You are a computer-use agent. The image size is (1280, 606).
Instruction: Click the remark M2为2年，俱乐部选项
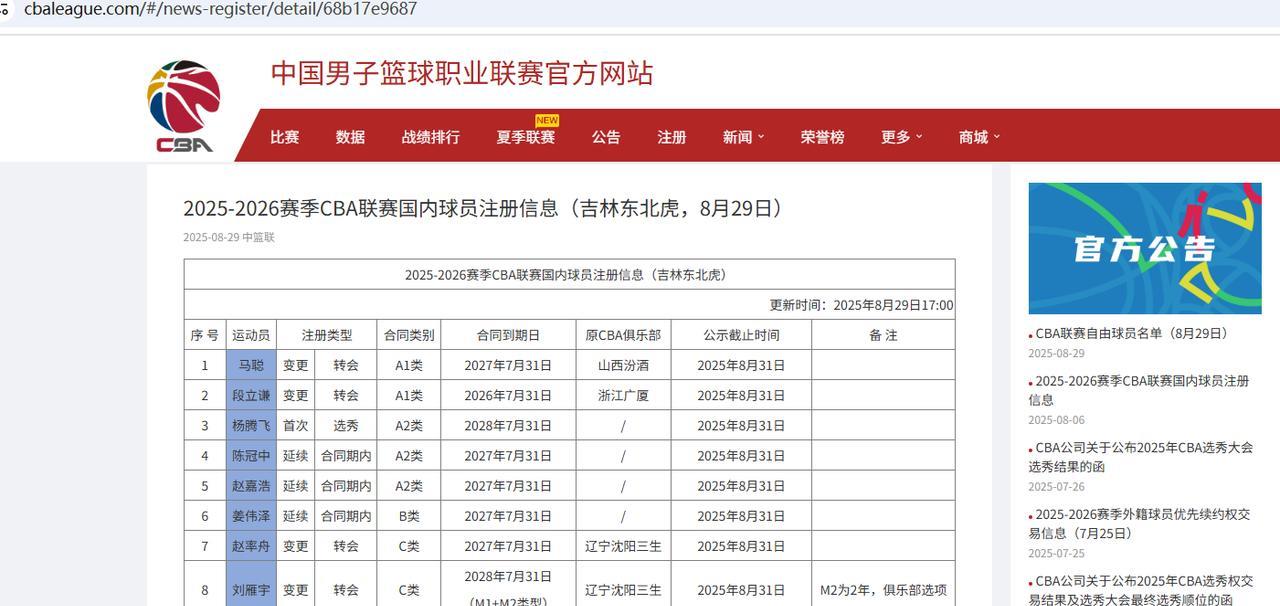883,590
